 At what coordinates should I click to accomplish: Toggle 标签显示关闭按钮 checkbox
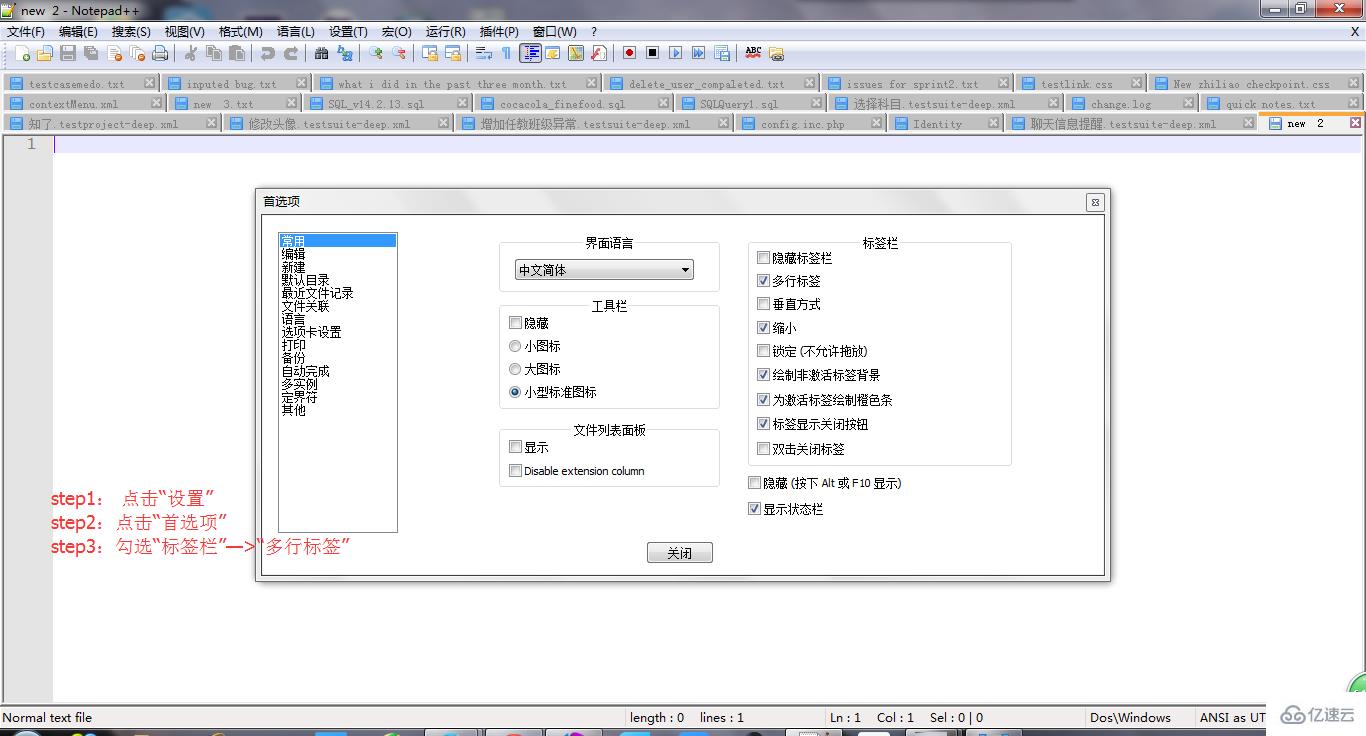pos(764,424)
